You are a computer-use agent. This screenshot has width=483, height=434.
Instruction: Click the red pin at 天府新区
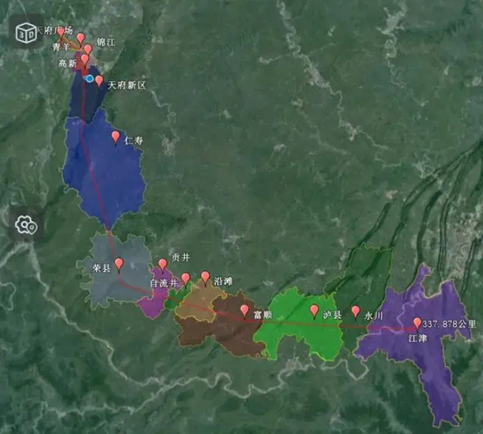[x=99, y=81]
